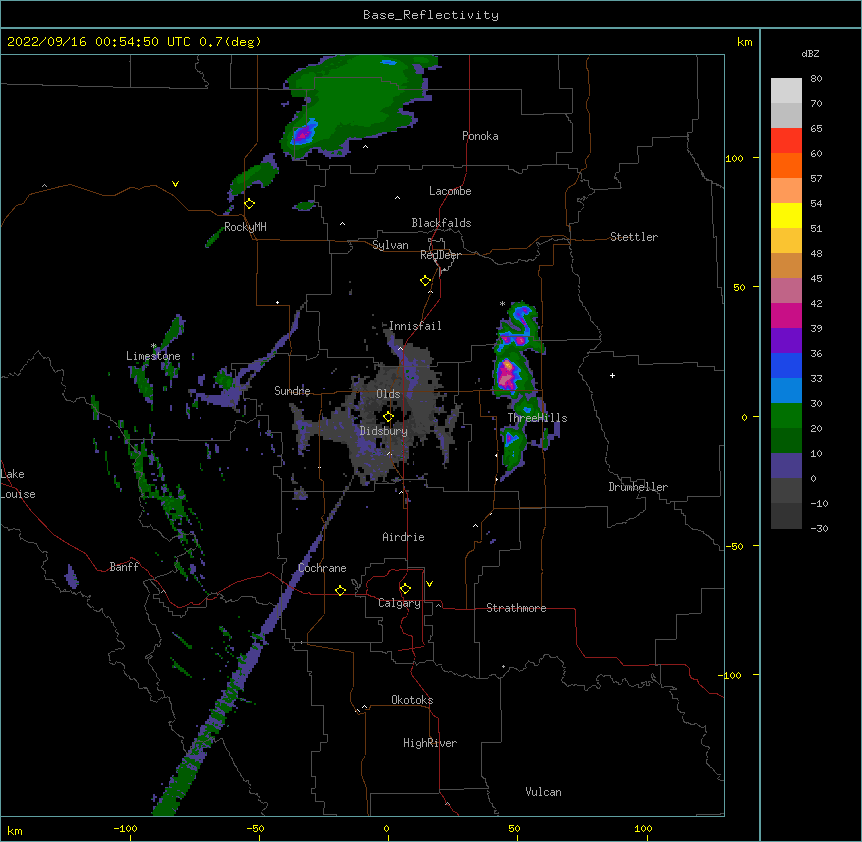Click the yellow marker south of RedDeer
This screenshot has width=862, height=842.
(x=425, y=281)
